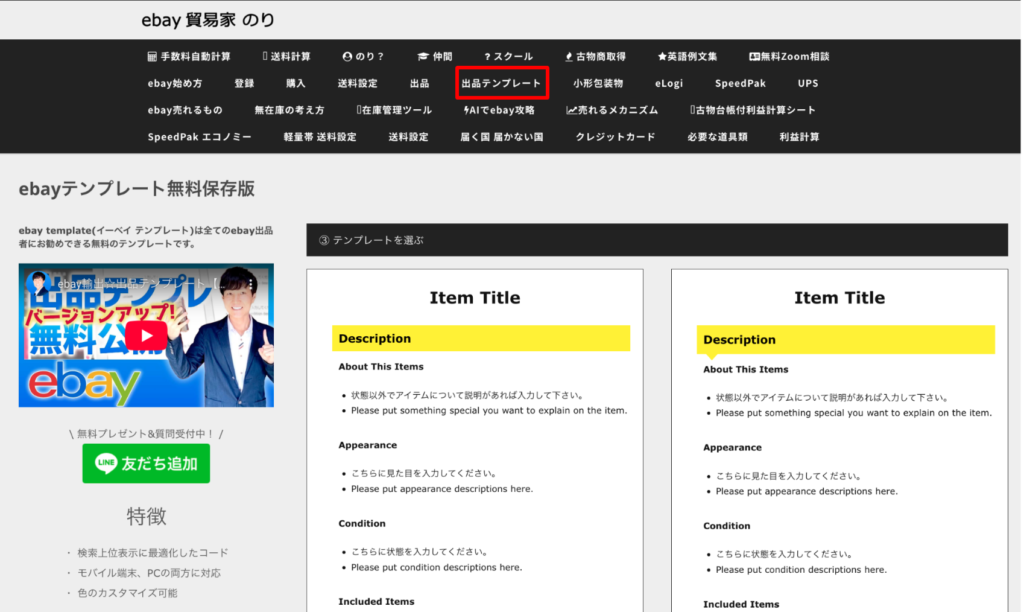
Task: Open the 必要な道具類 menu item
Action: (x=717, y=137)
